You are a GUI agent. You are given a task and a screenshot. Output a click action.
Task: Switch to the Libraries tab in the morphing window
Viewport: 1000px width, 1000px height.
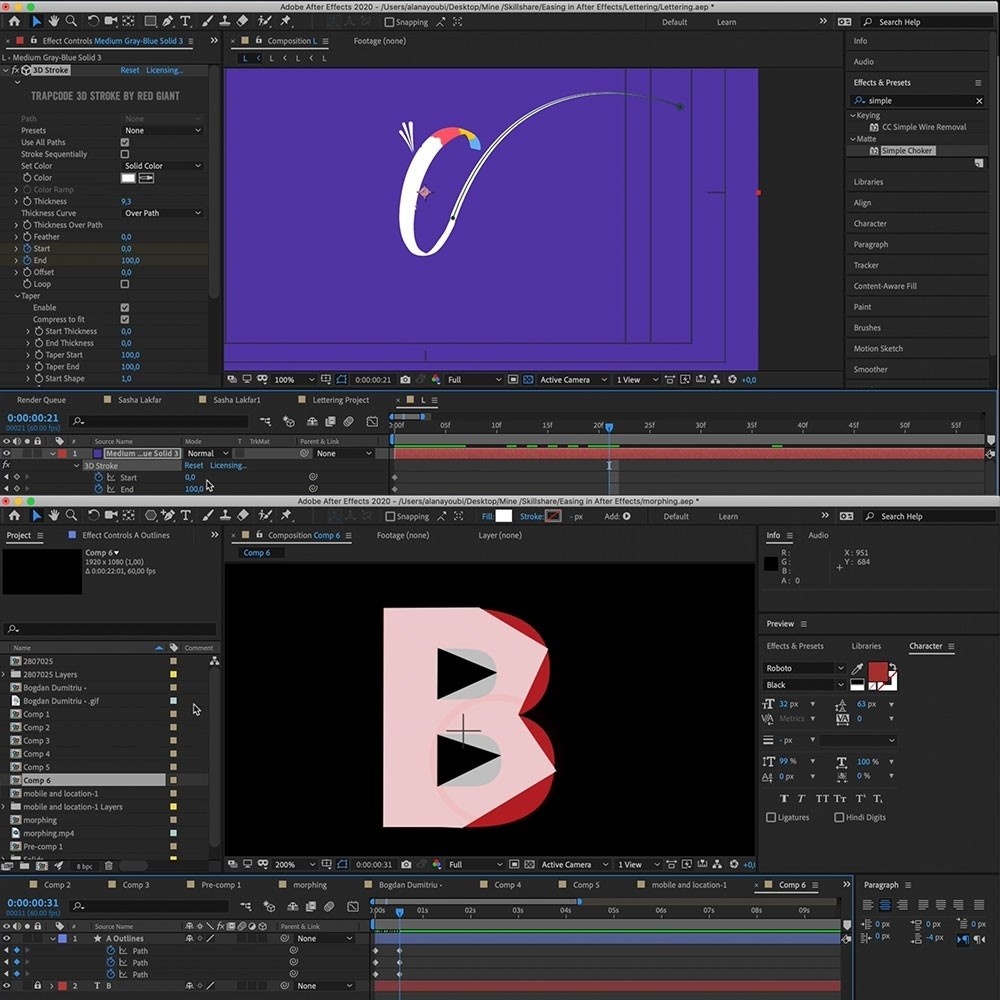pyautogui.click(x=866, y=646)
